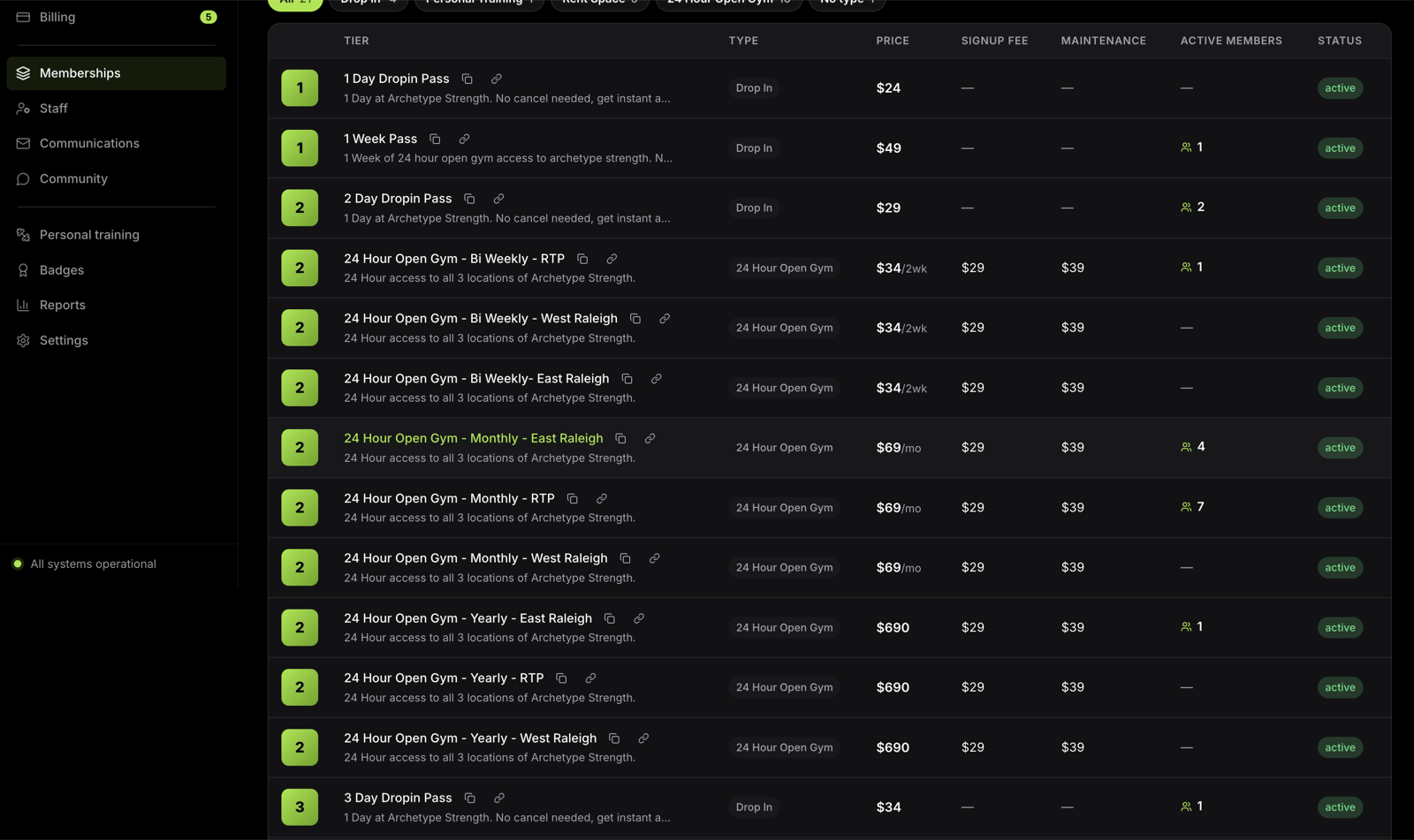Open link icon for 1 Week Pass
This screenshot has height=840, width=1414.
click(x=464, y=139)
